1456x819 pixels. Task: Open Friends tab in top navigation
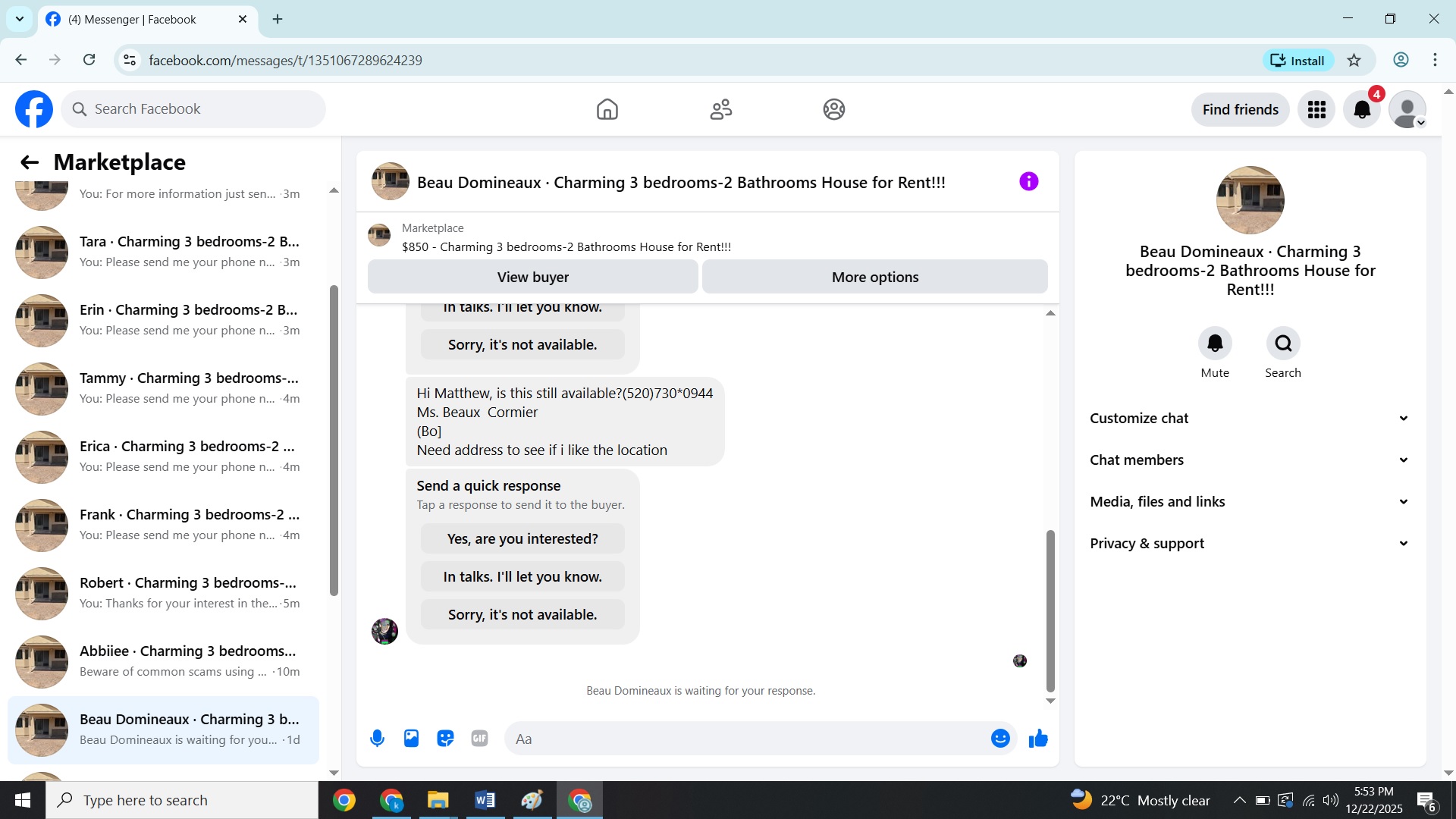coord(720,110)
